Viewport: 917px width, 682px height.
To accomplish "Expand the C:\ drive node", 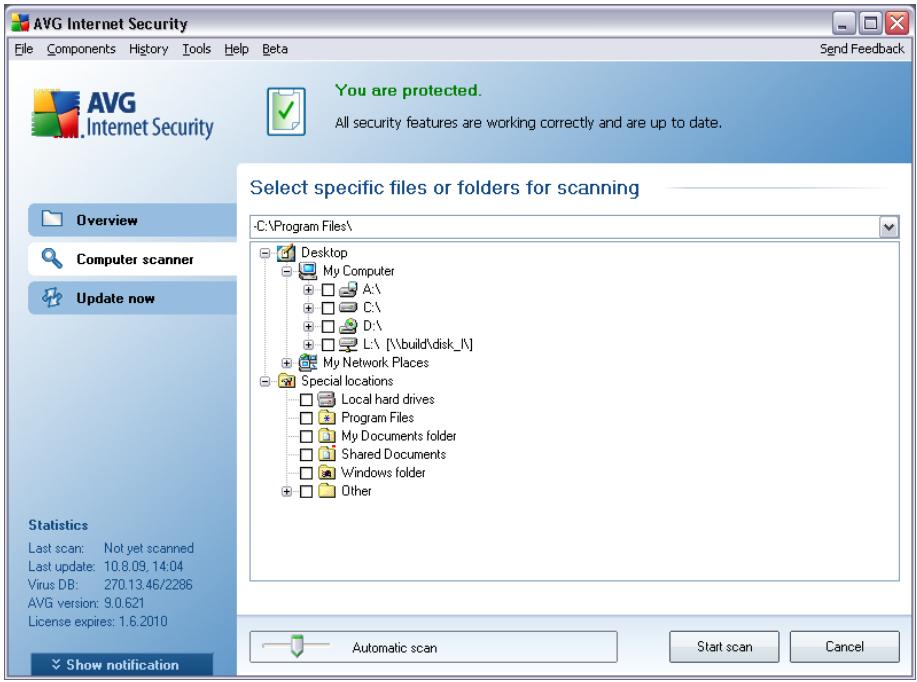I will click(x=308, y=308).
